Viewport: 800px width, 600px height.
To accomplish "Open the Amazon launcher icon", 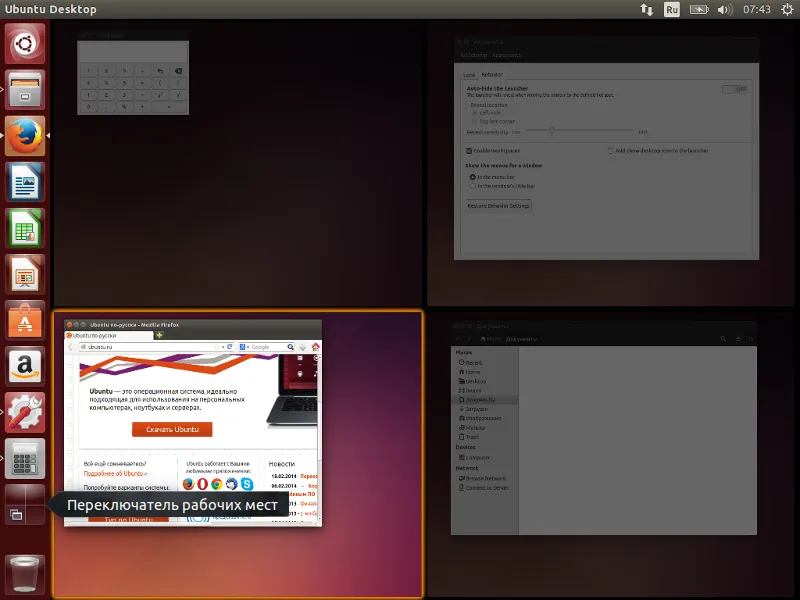I will pos(25,366).
